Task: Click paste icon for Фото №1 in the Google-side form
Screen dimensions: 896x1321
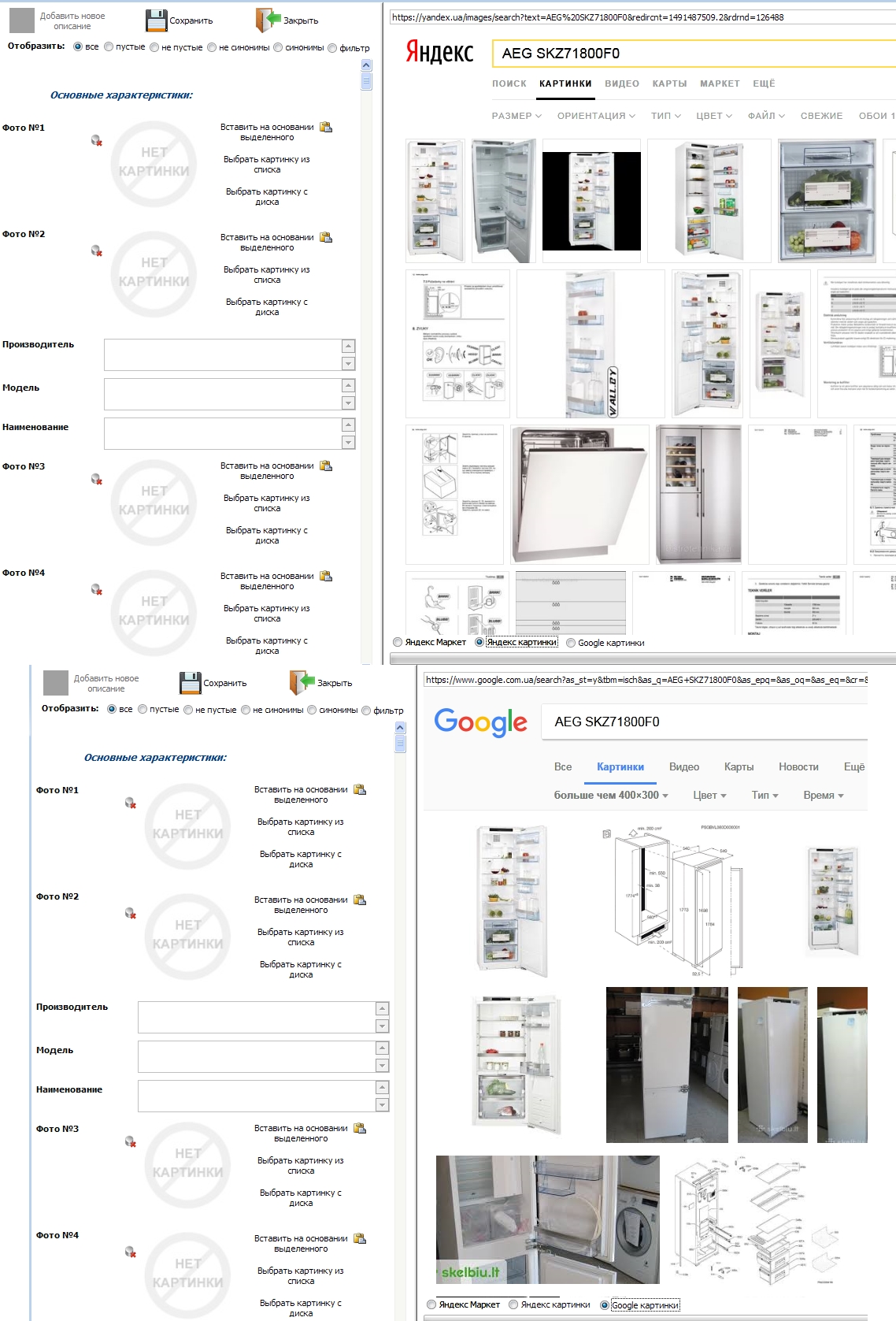Action: click(x=360, y=789)
